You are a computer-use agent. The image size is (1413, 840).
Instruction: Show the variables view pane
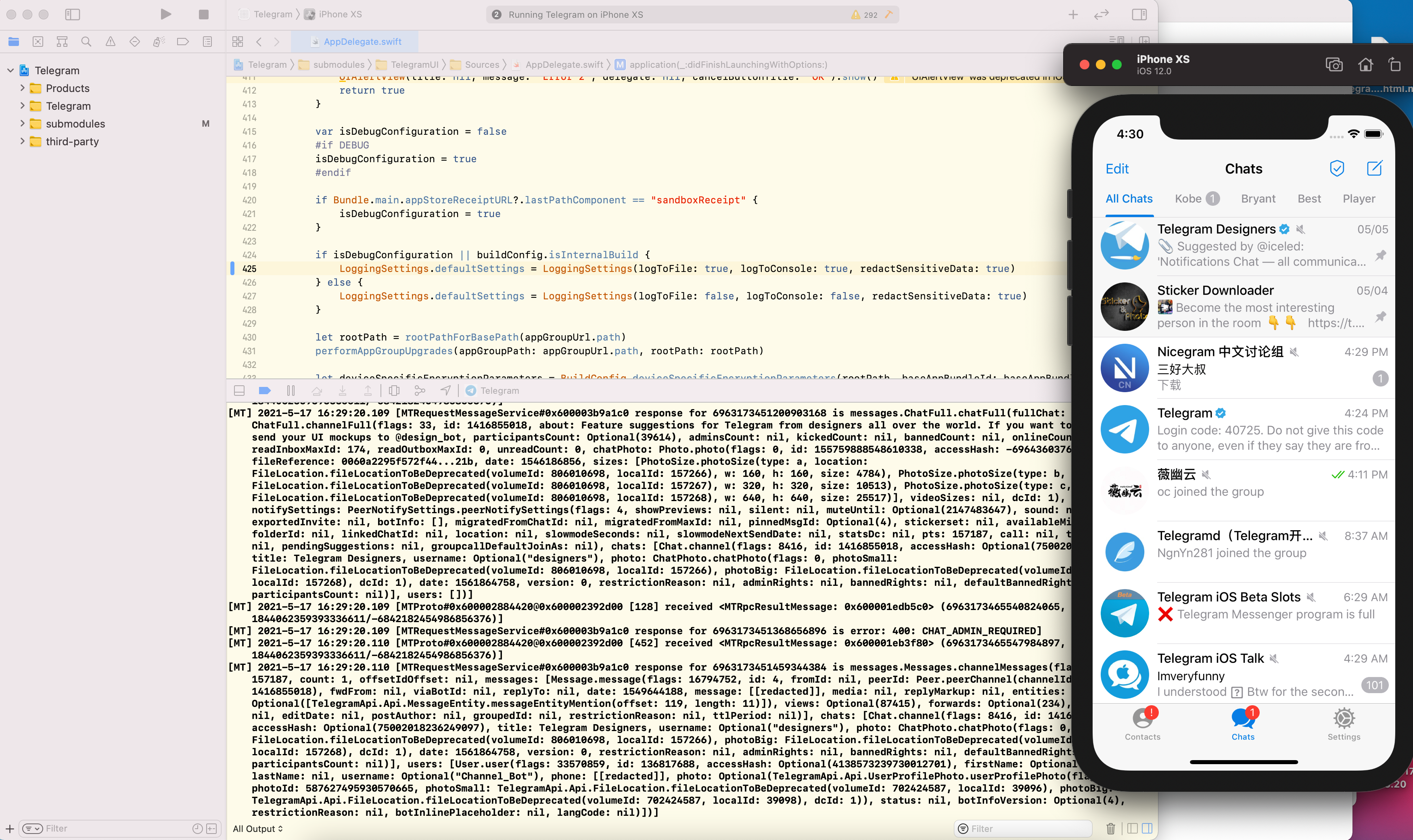coord(1132,828)
